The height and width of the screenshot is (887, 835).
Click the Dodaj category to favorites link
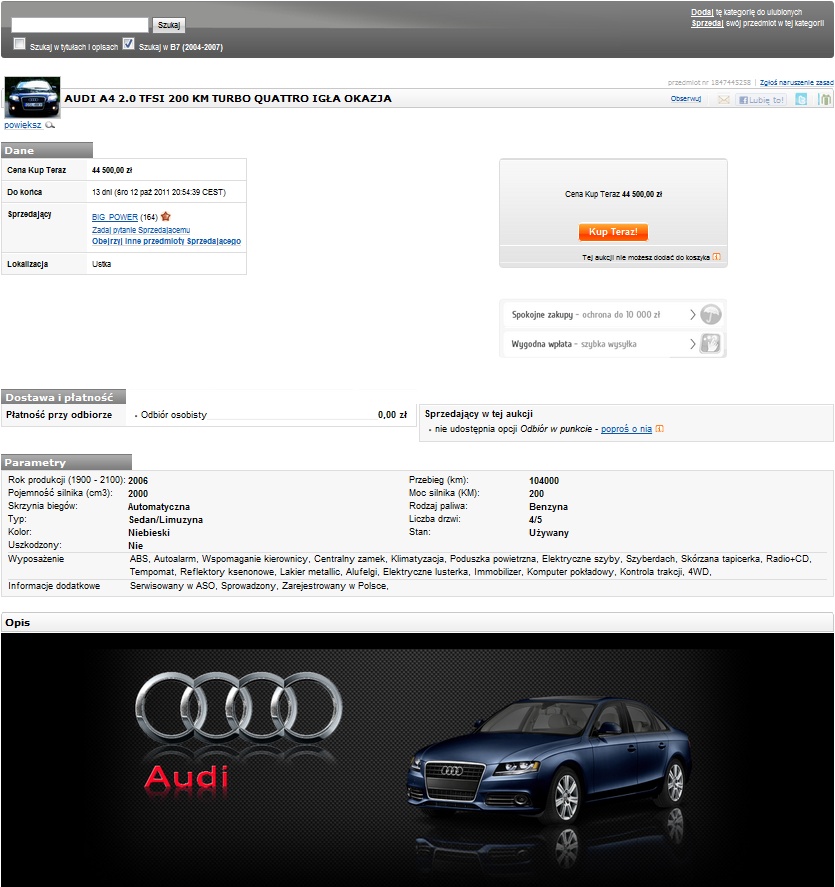pyautogui.click(x=702, y=12)
